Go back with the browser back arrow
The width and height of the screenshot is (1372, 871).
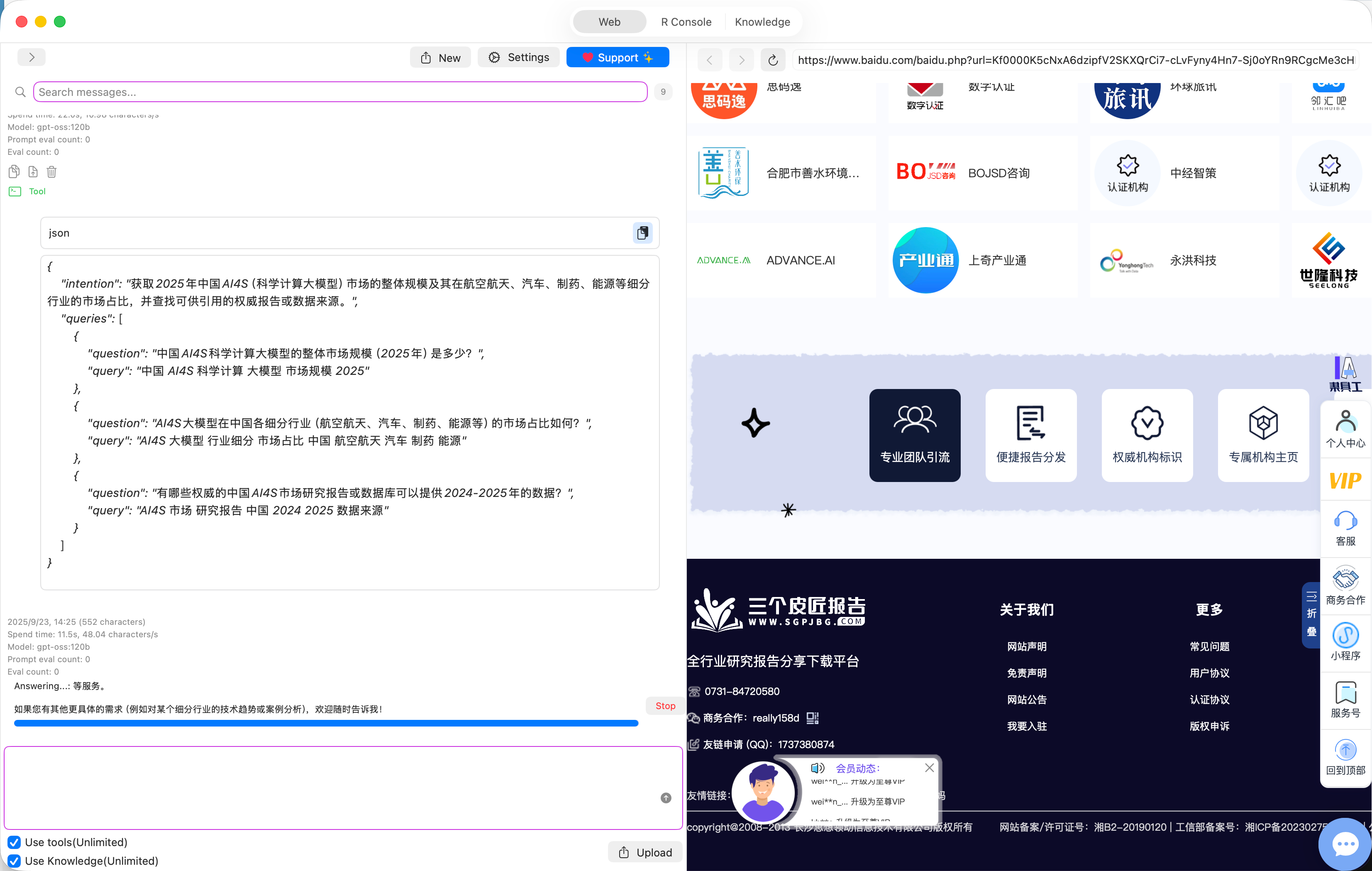pos(709,60)
